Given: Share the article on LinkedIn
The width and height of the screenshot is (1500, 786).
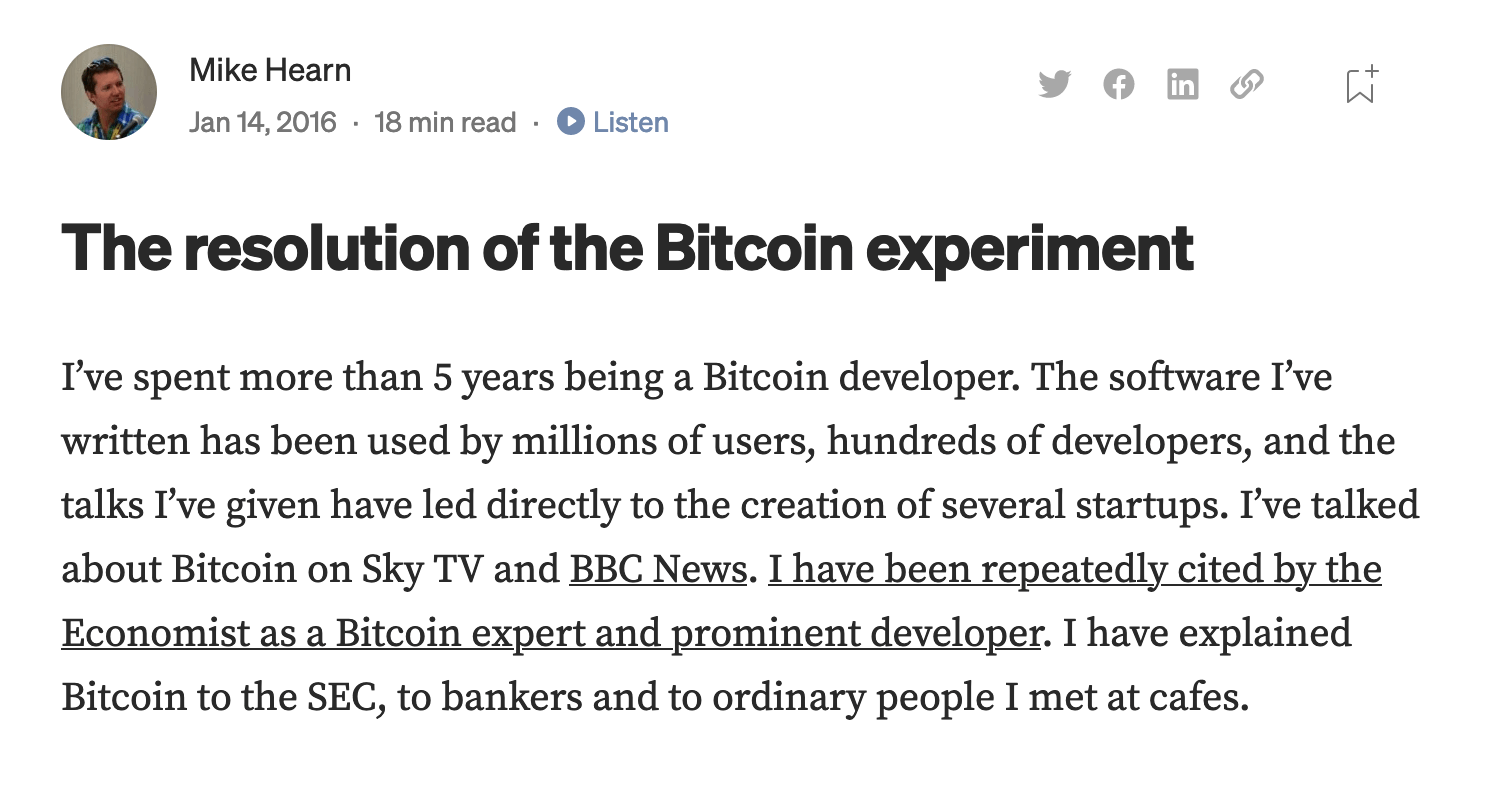Looking at the screenshot, I should pyautogui.click(x=1182, y=85).
